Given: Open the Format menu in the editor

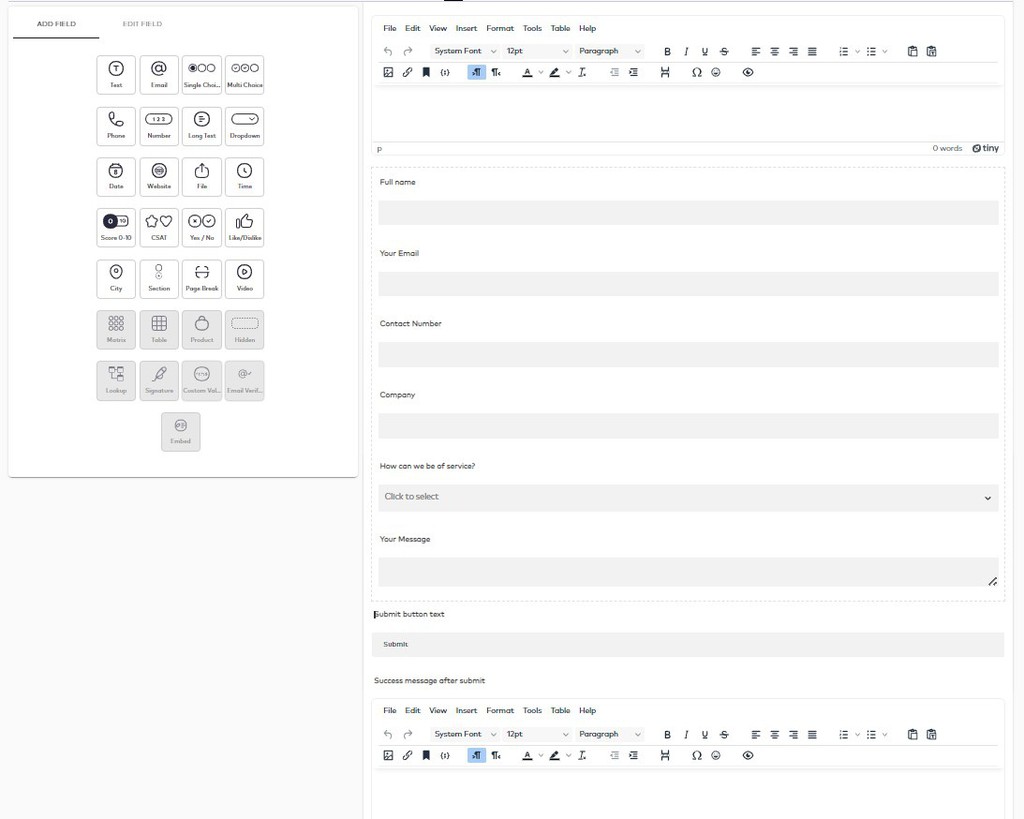Looking at the screenshot, I should pyautogui.click(x=500, y=28).
